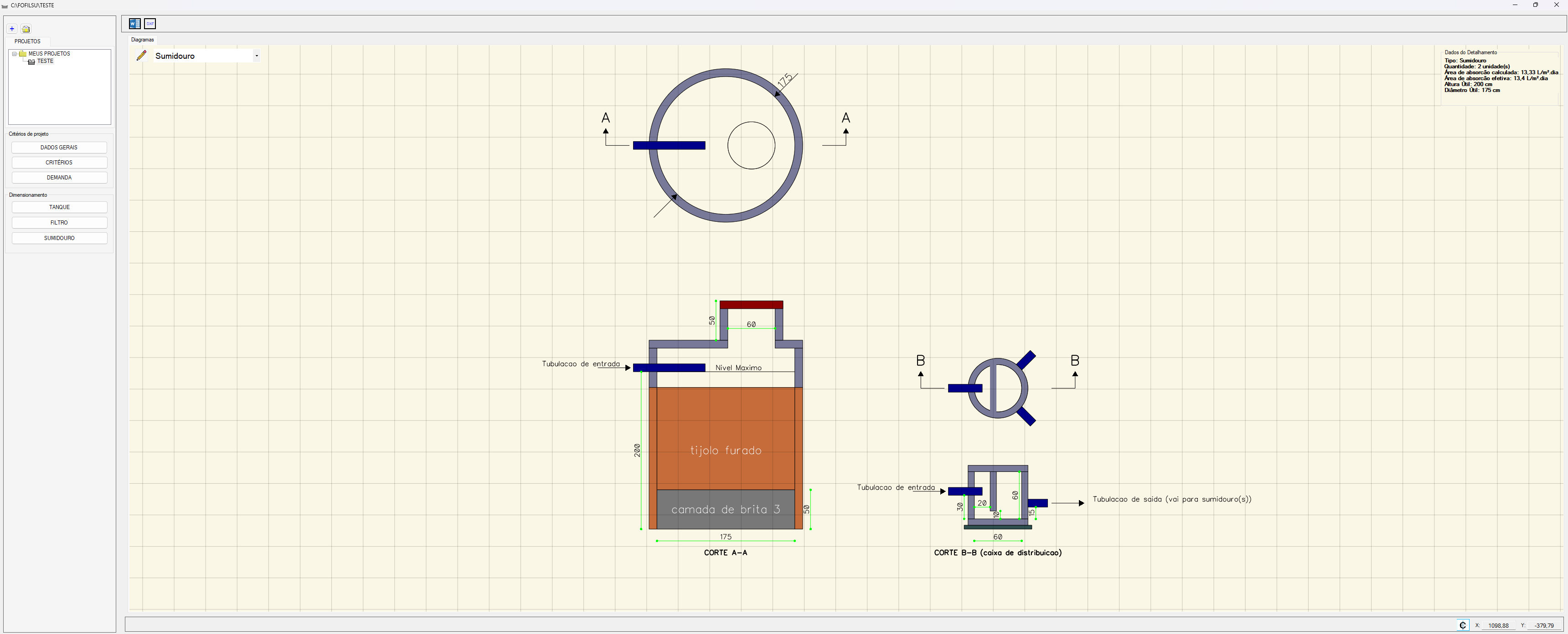
Task: Click the 'Dados do Detalhamento' group title
Action: (x=1470, y=52)
